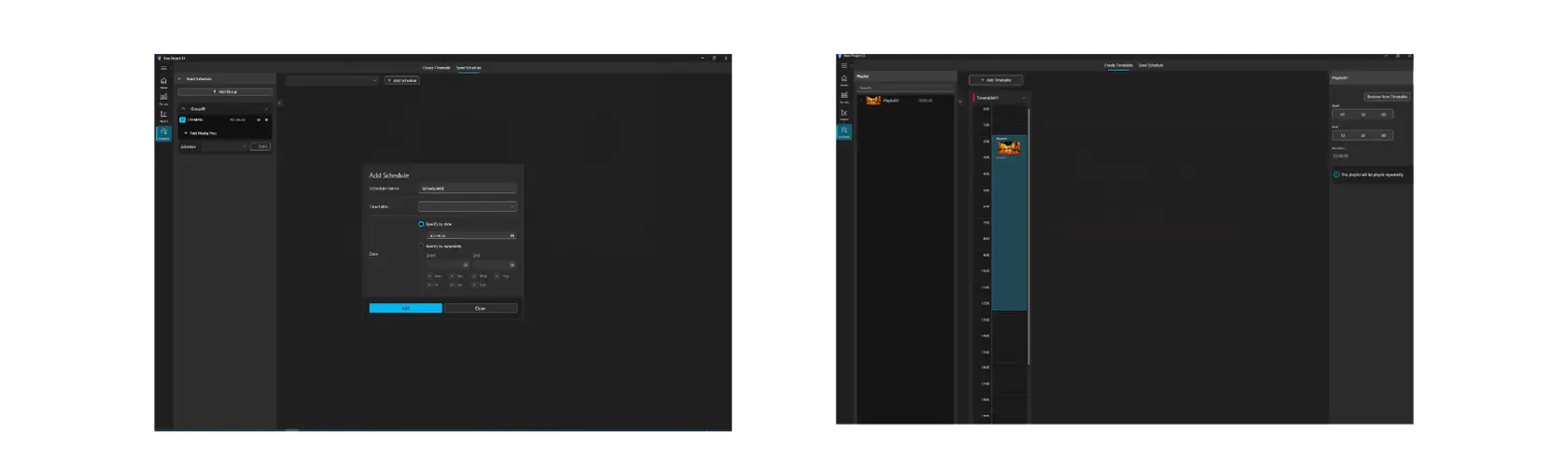Select second sidebar icon in left window

pos(163,99)
